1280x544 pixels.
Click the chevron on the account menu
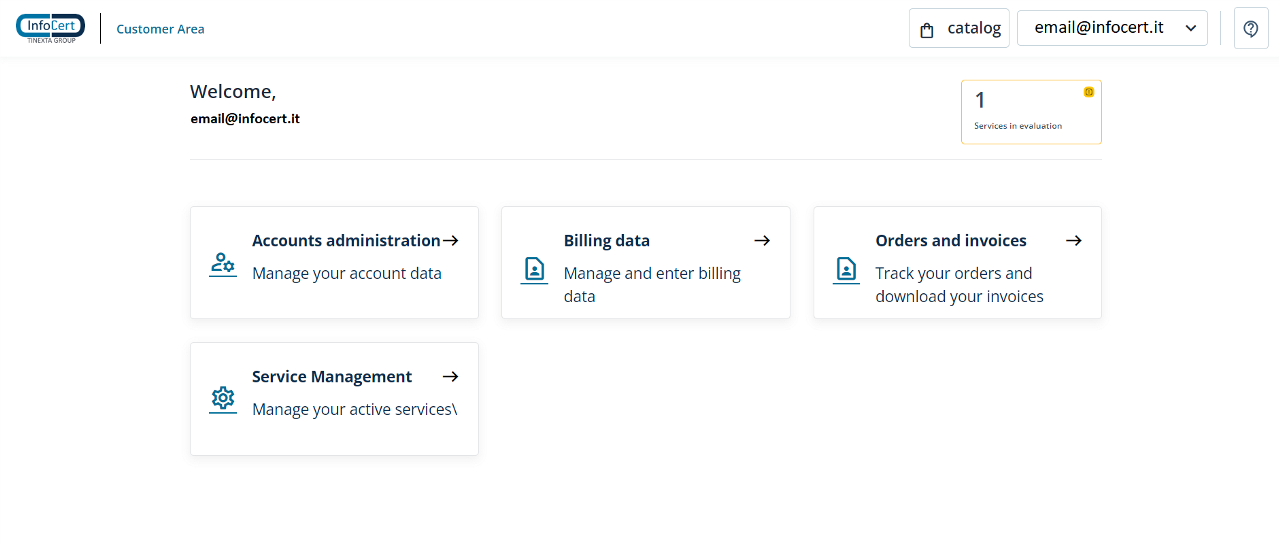tap(1191, 28)
